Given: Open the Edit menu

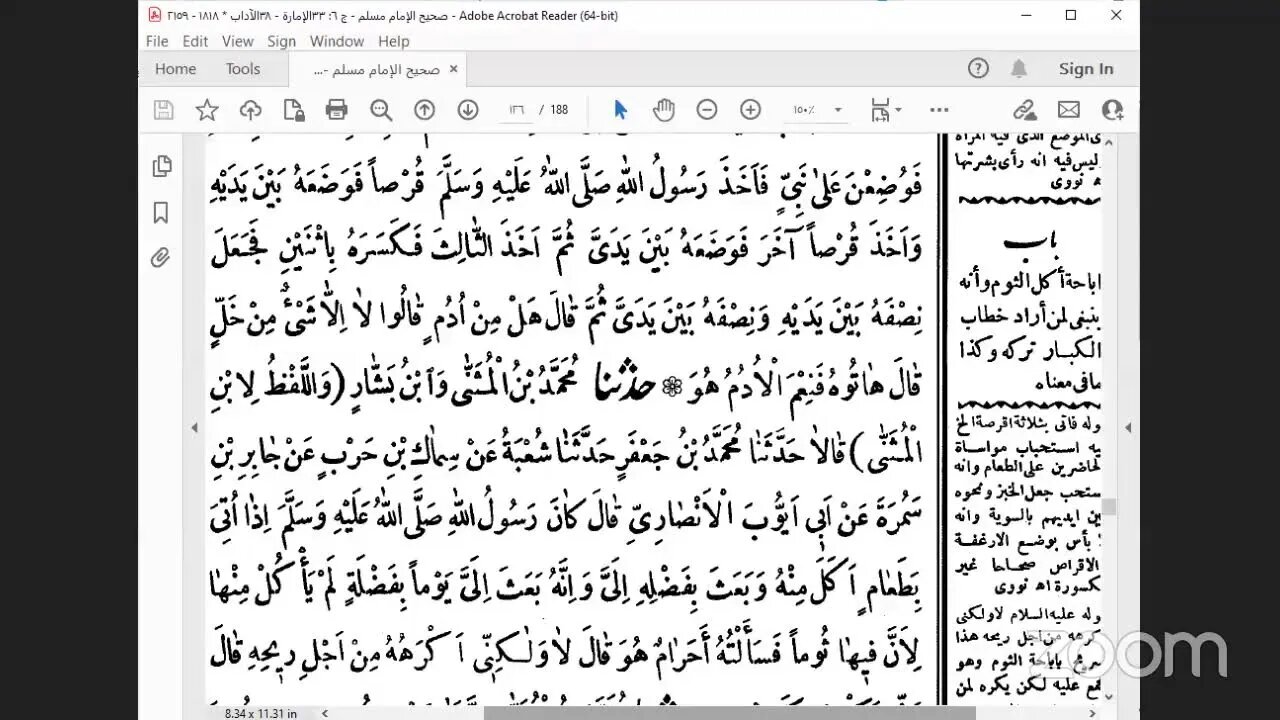Looking at the screenshot, I should click(x=195, y=41).
